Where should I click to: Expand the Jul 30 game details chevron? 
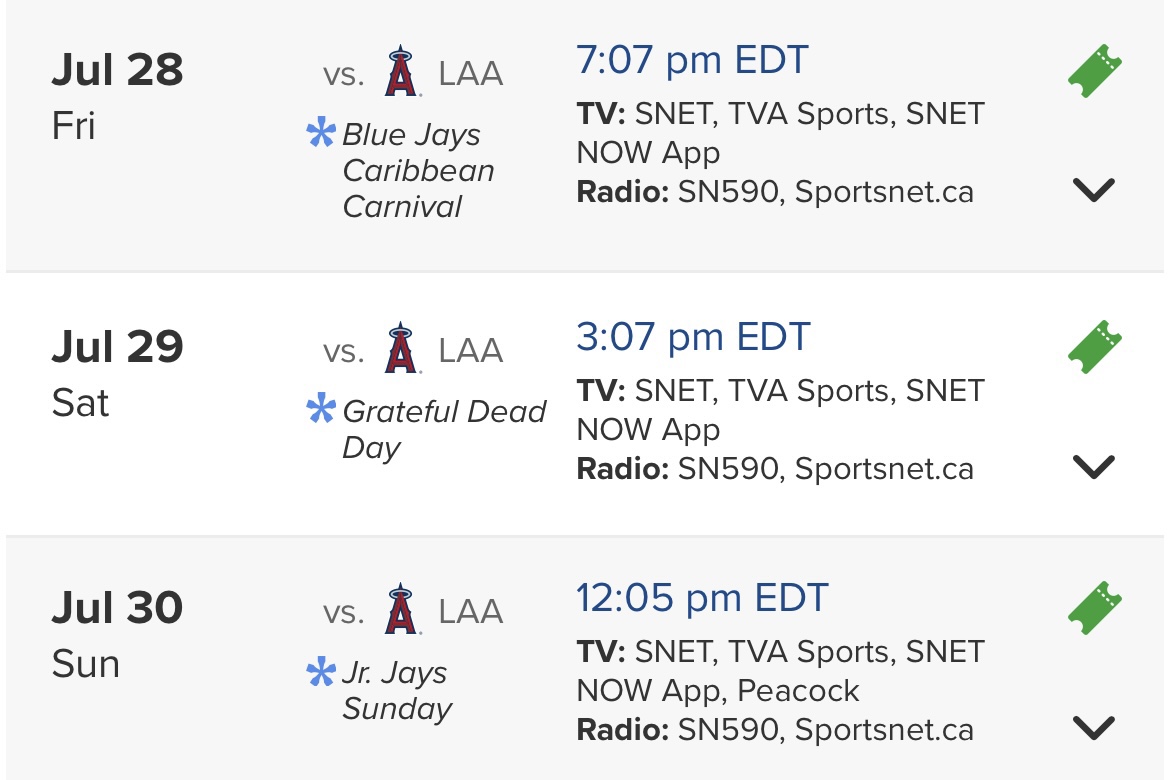[1093, 728]
